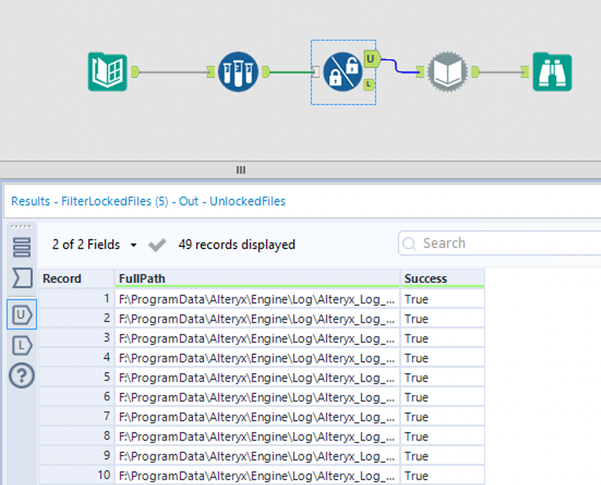The height and width of the screenshot is (485, 601).
Task: Show U unlocked output in Results sidebar
Action: tap(22, 315)
